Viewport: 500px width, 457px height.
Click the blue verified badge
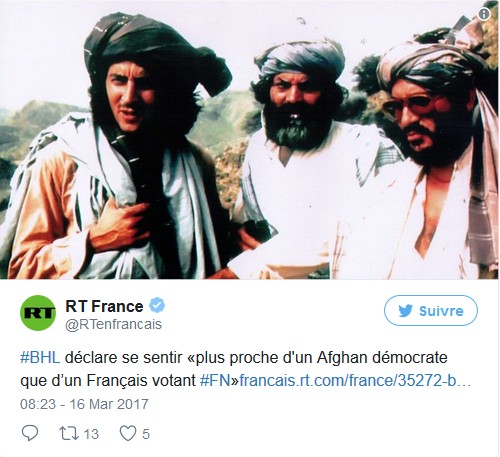coord(157,305)
